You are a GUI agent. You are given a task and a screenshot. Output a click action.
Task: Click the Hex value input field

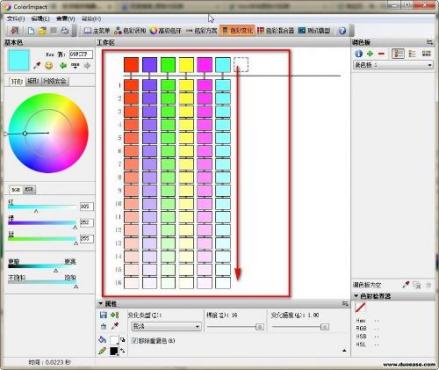81,54
